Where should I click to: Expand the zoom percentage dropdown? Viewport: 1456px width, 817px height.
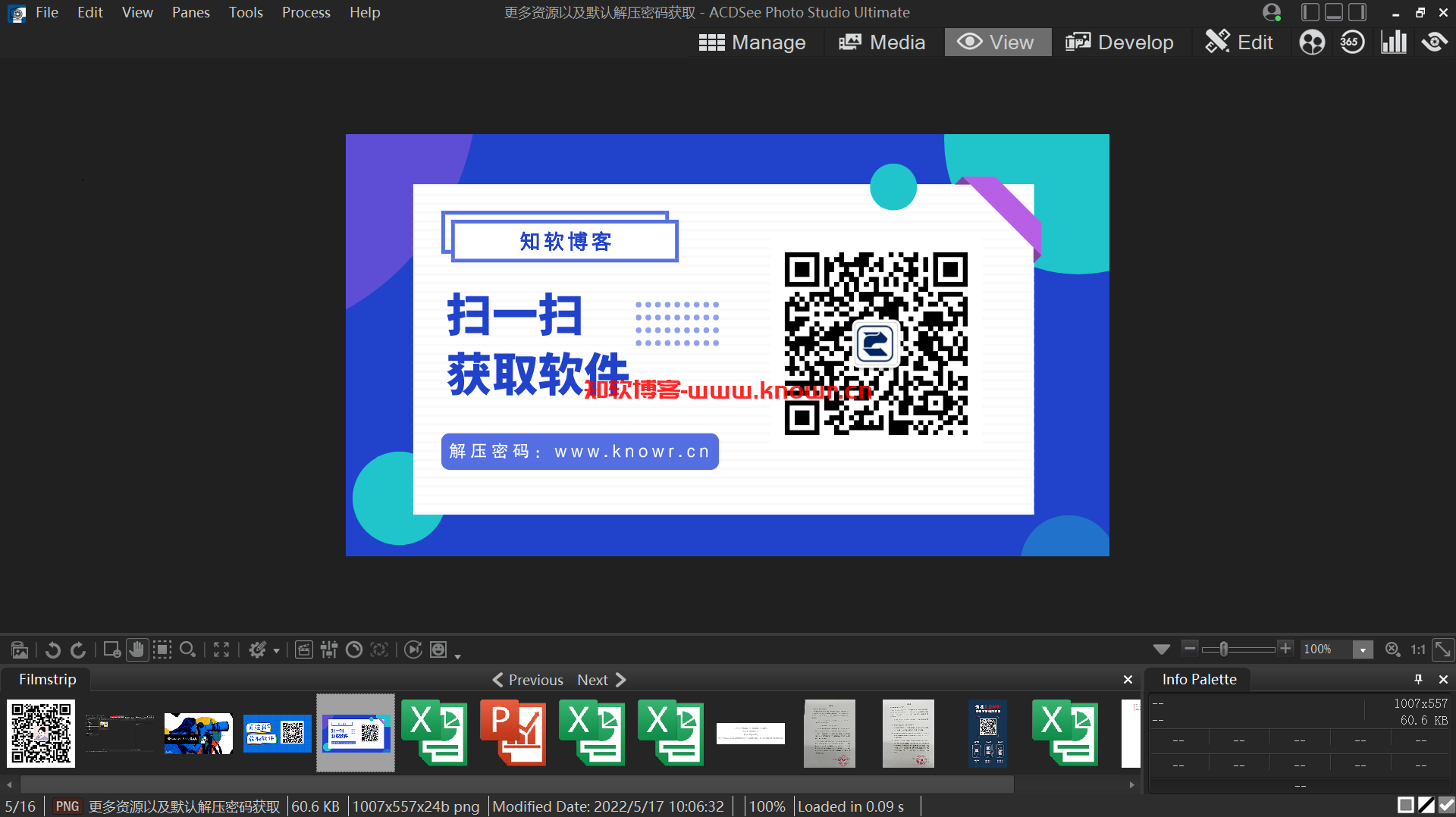[1363, 650]
